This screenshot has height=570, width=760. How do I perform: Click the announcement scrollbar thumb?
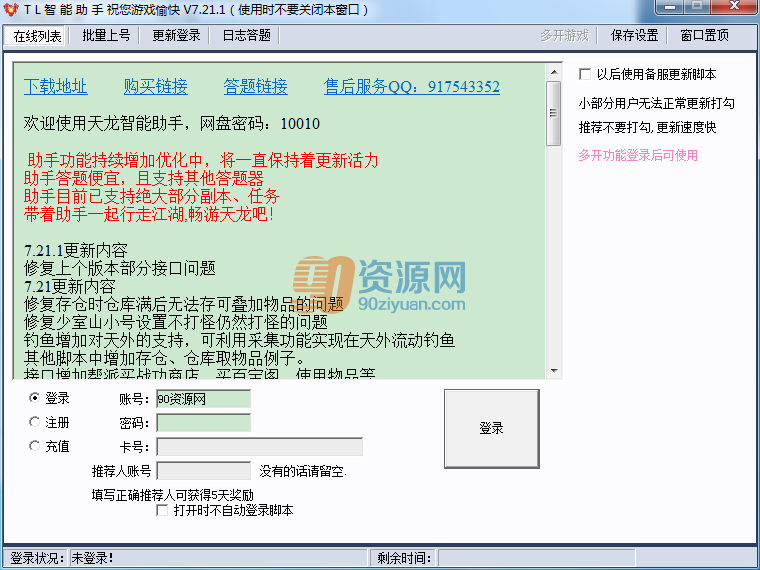554,113
